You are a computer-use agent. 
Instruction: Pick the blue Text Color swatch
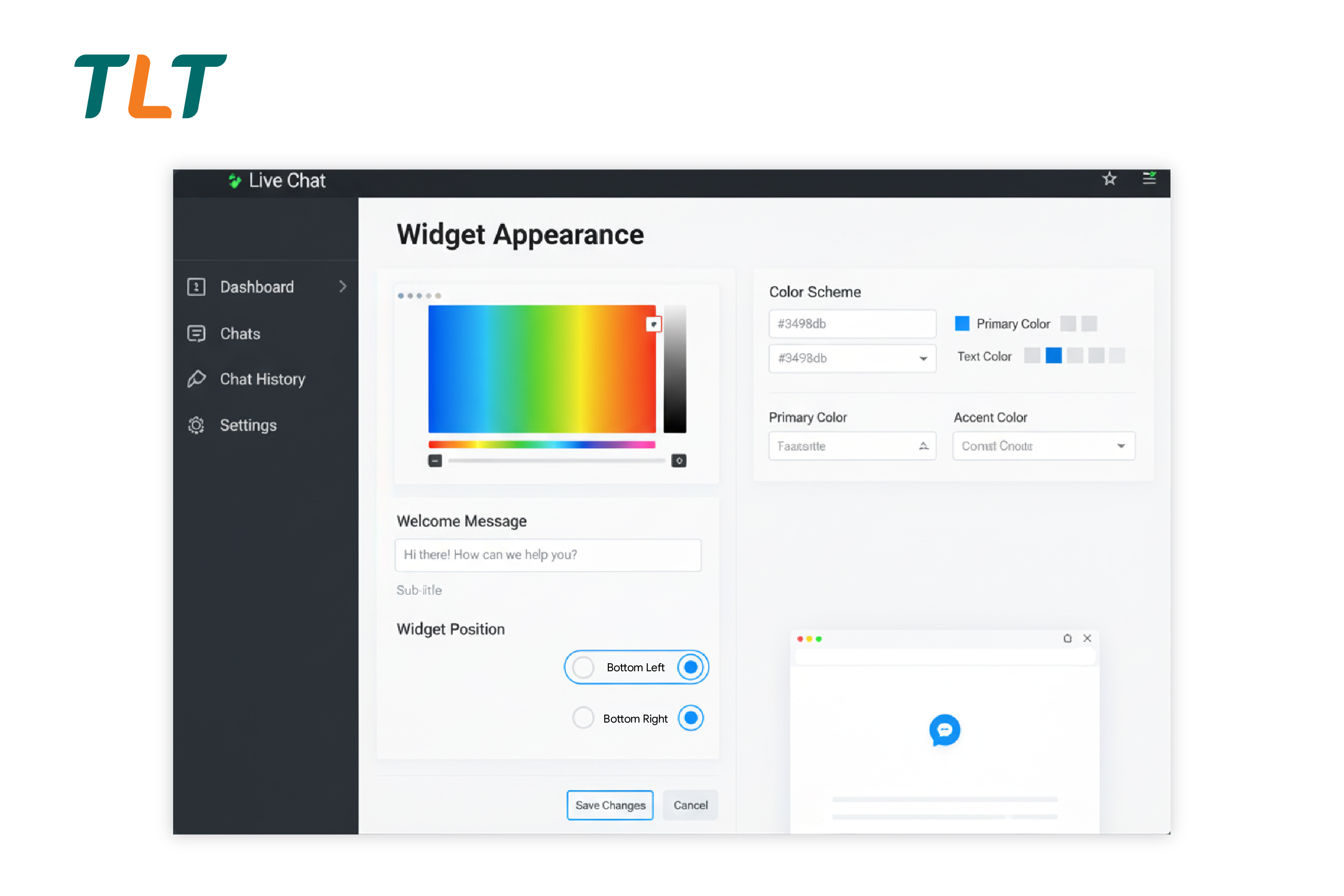(x=1053, y=355)
